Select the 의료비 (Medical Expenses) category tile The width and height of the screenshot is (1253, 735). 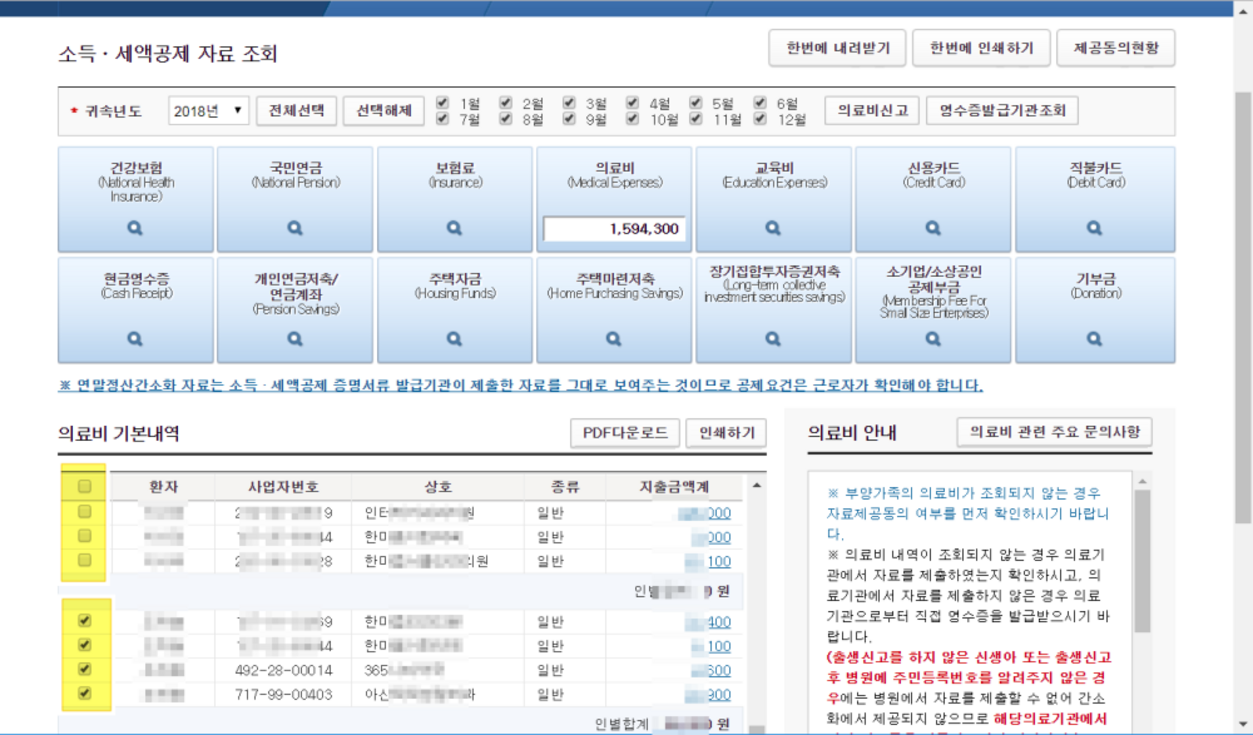pos(614,176)
